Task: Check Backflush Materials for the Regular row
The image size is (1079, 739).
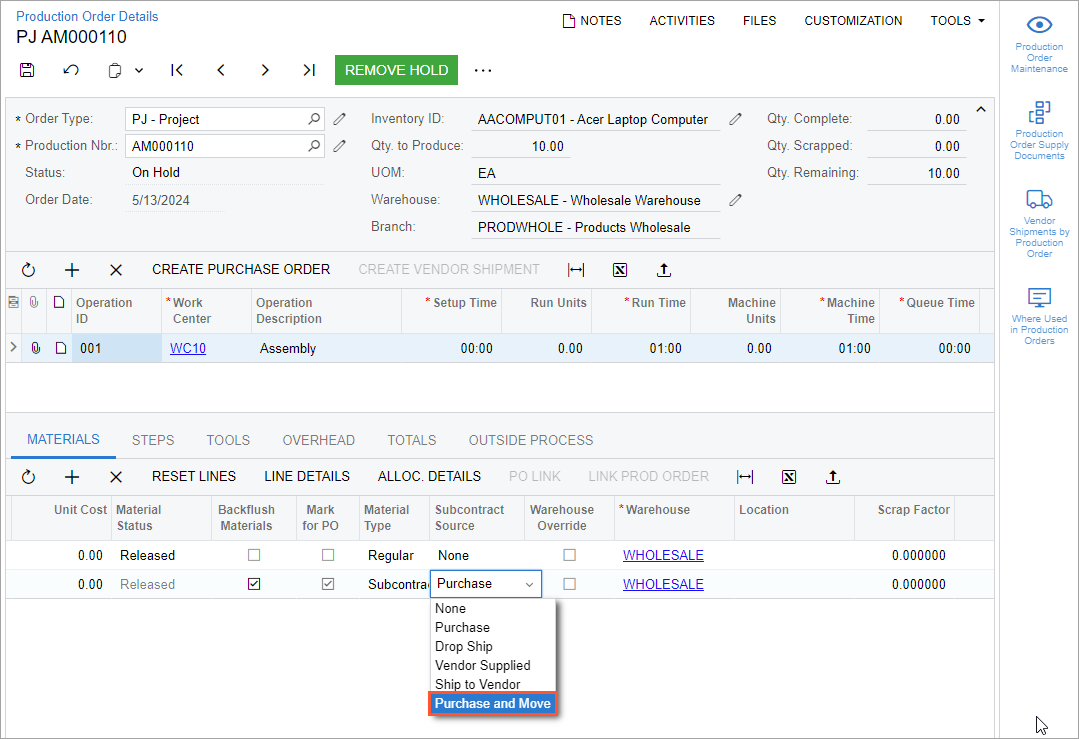Action: (254, 555)
